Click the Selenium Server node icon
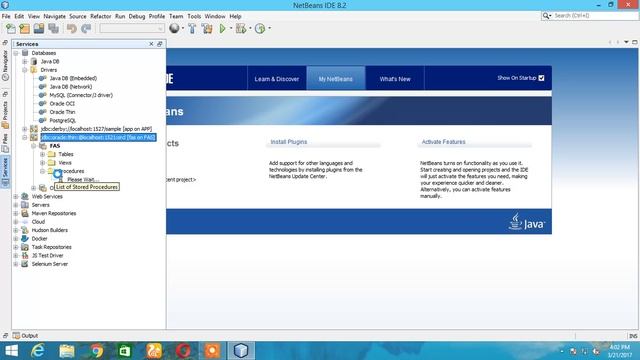The height and width of the screenshot is (360, 640). click(25, 264)
